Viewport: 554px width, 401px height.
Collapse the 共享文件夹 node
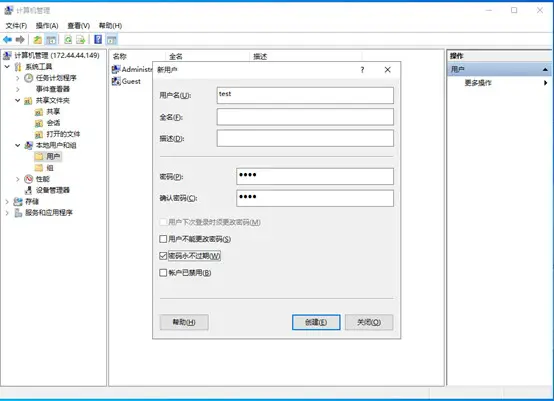click(18, 100)
